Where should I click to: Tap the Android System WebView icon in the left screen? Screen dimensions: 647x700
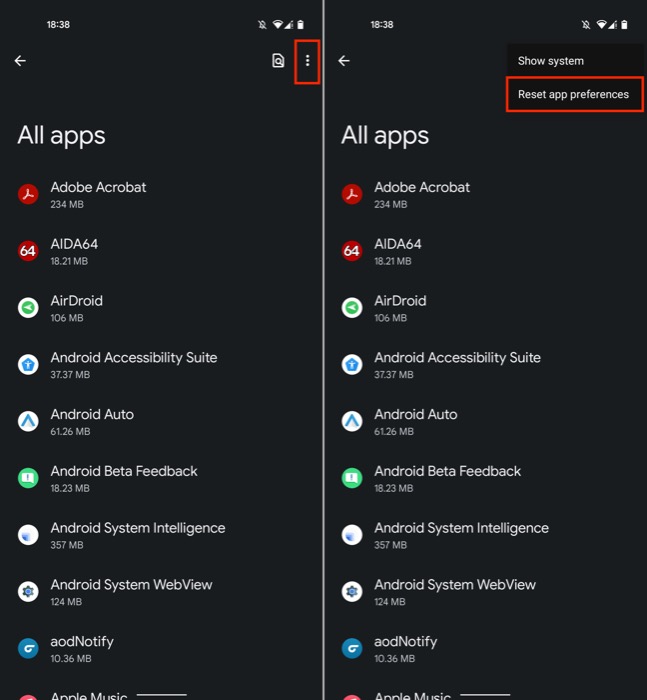tap(28, 592)
